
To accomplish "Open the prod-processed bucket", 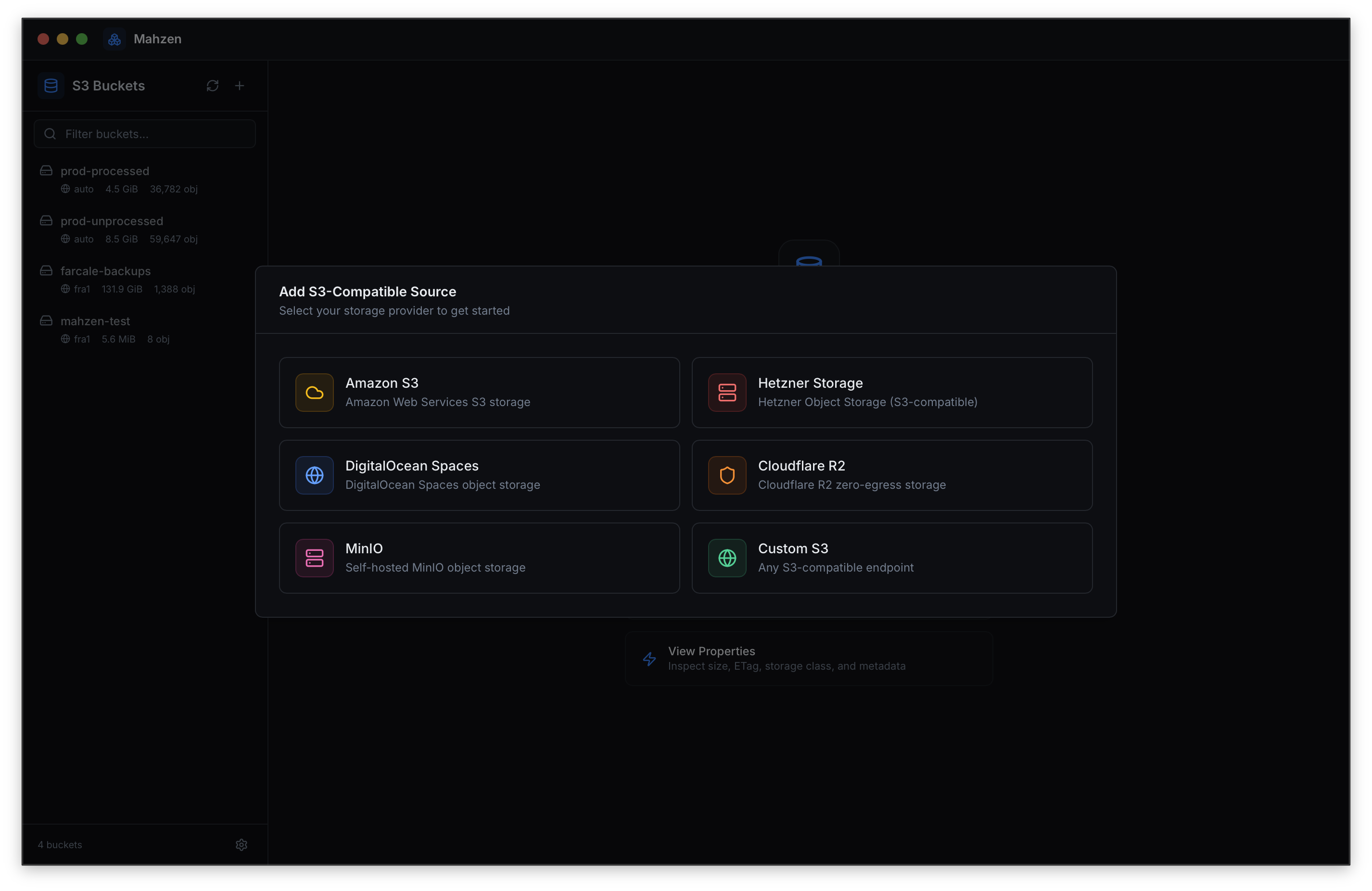I will pyautogui.click(x=105, y=171).
